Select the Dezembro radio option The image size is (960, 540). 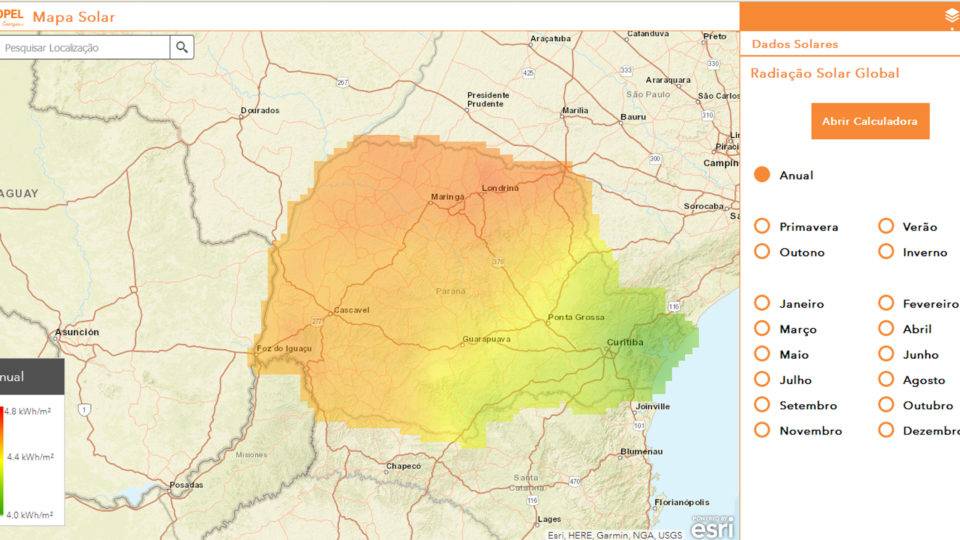(x=886, y=430)
